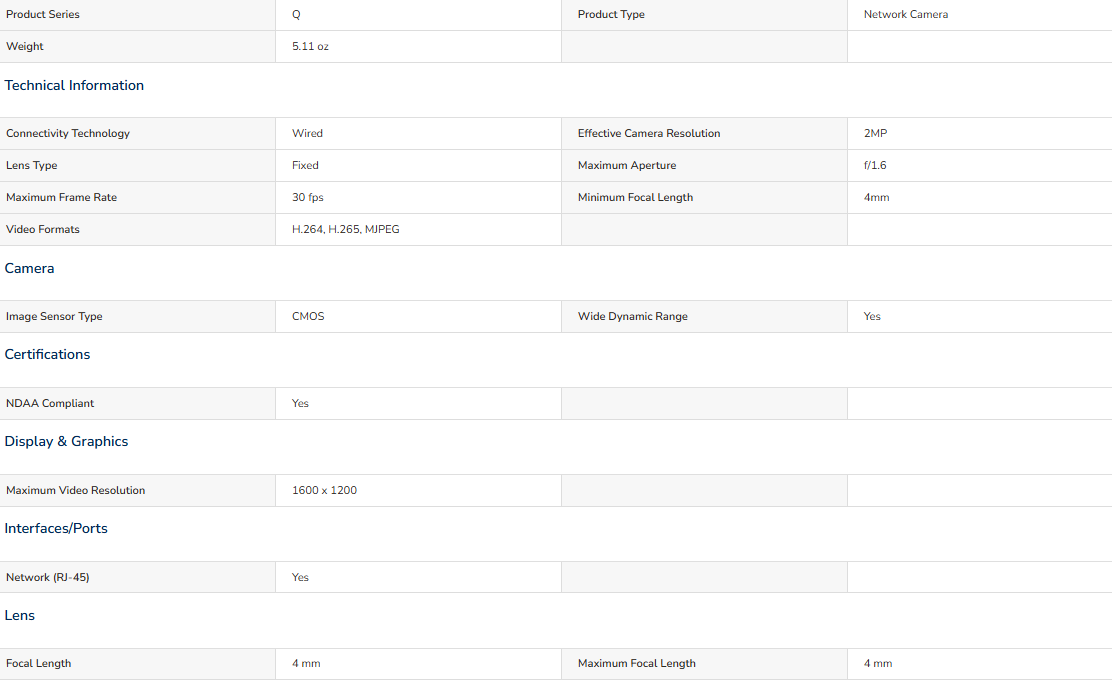Click the NDAA Compliant label
The image size is (1112, 681).
[50, 404]
